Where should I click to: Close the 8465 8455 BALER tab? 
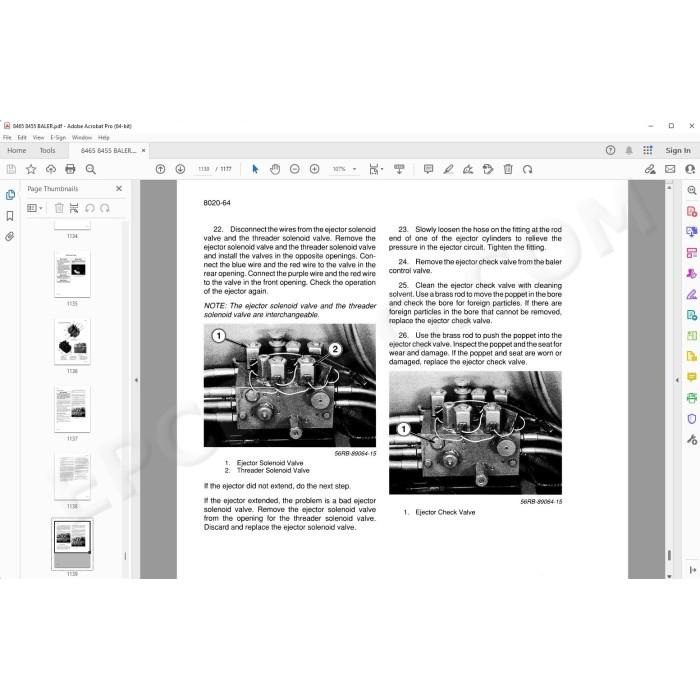[143, 150]
